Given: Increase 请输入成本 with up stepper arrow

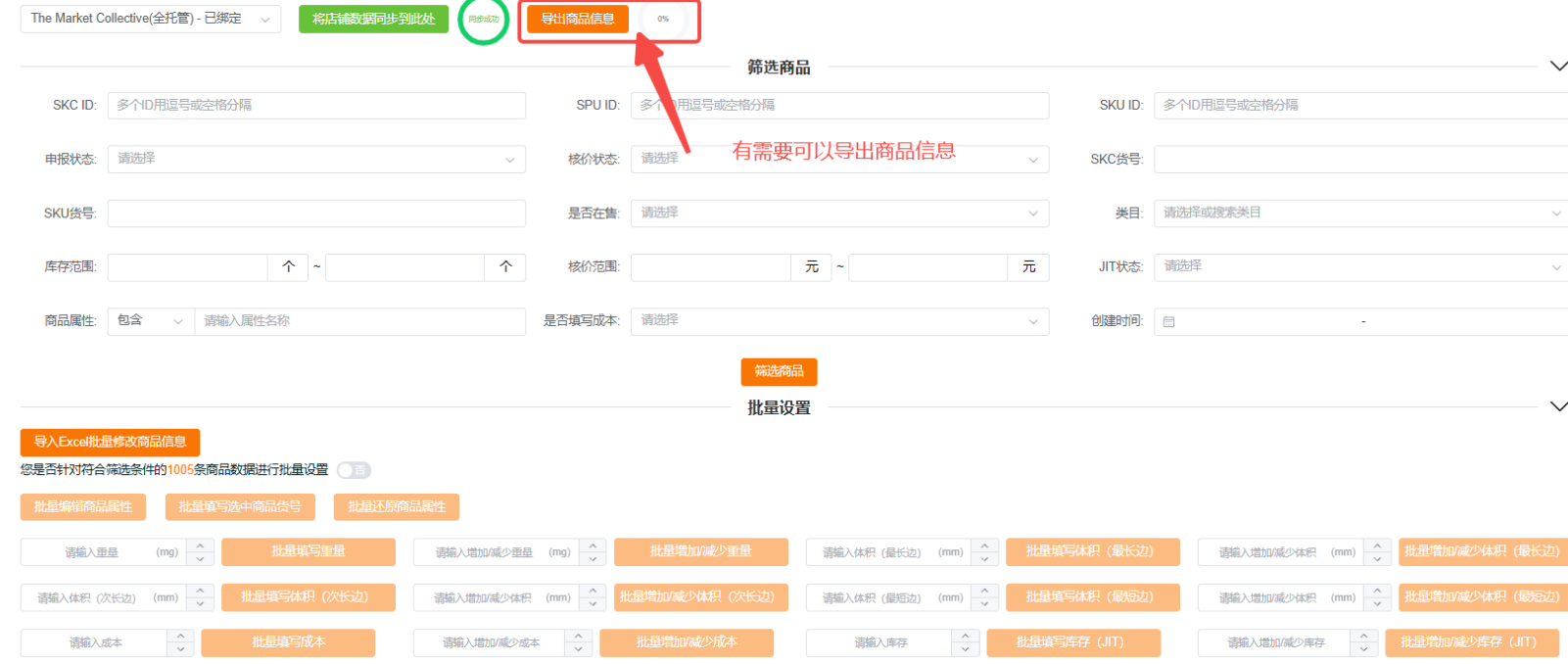Looking at the screenshot, I should coord(180,637).
